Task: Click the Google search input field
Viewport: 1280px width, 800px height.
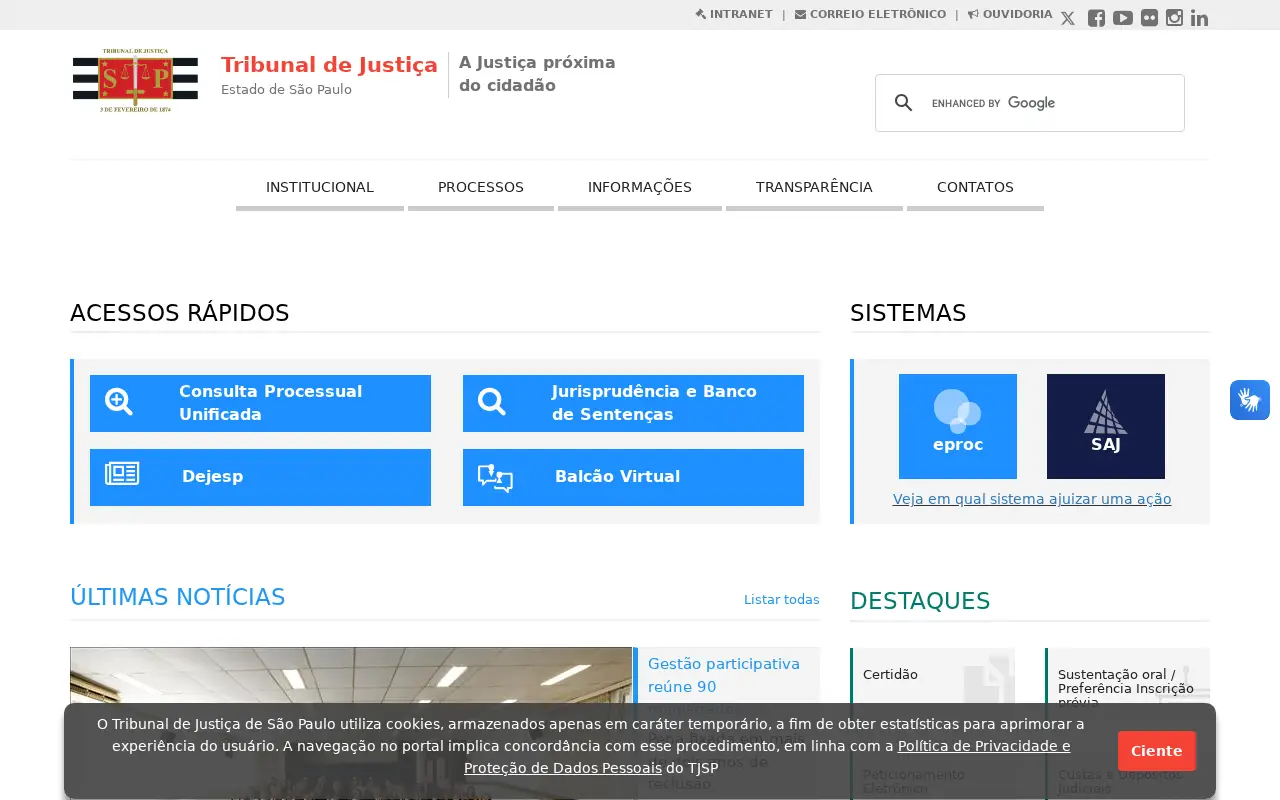Action: [1050, 103]
